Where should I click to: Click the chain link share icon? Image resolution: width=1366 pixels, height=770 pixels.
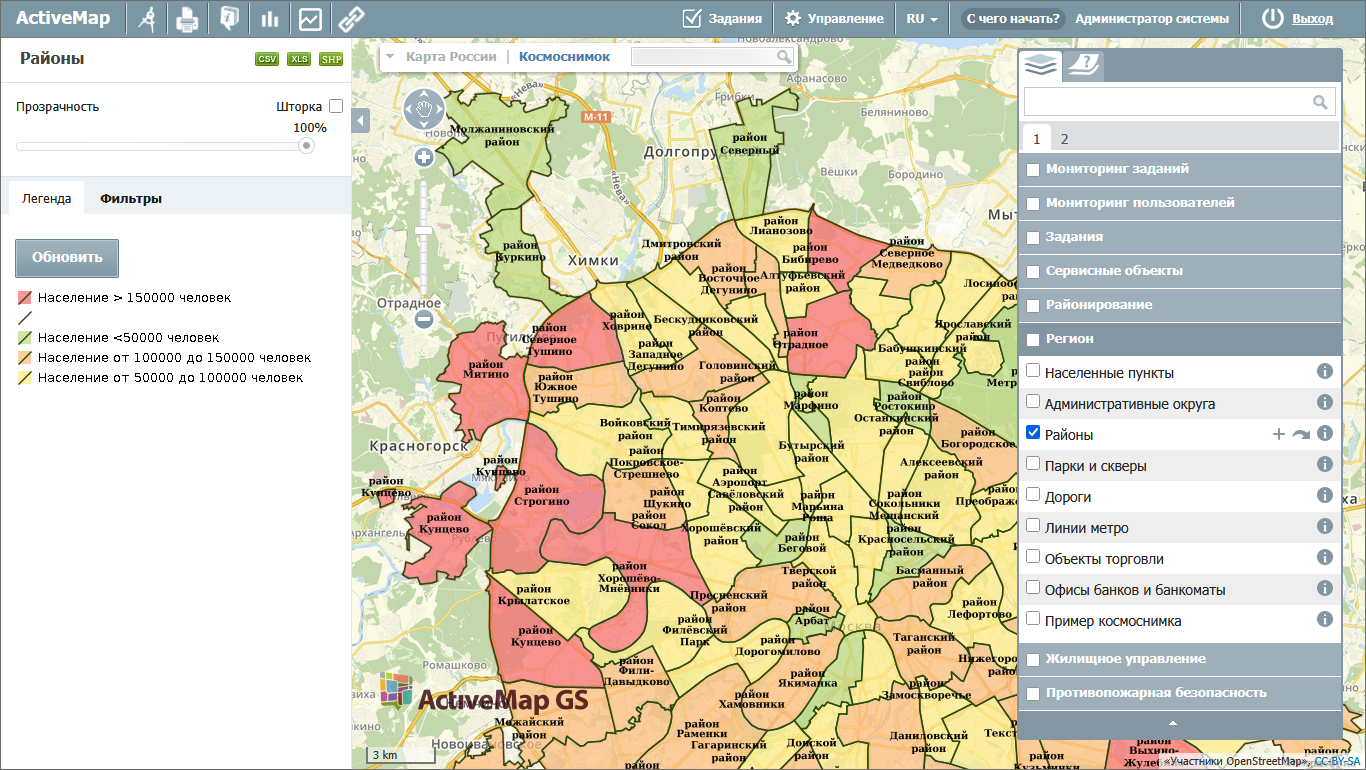point(350,18)
